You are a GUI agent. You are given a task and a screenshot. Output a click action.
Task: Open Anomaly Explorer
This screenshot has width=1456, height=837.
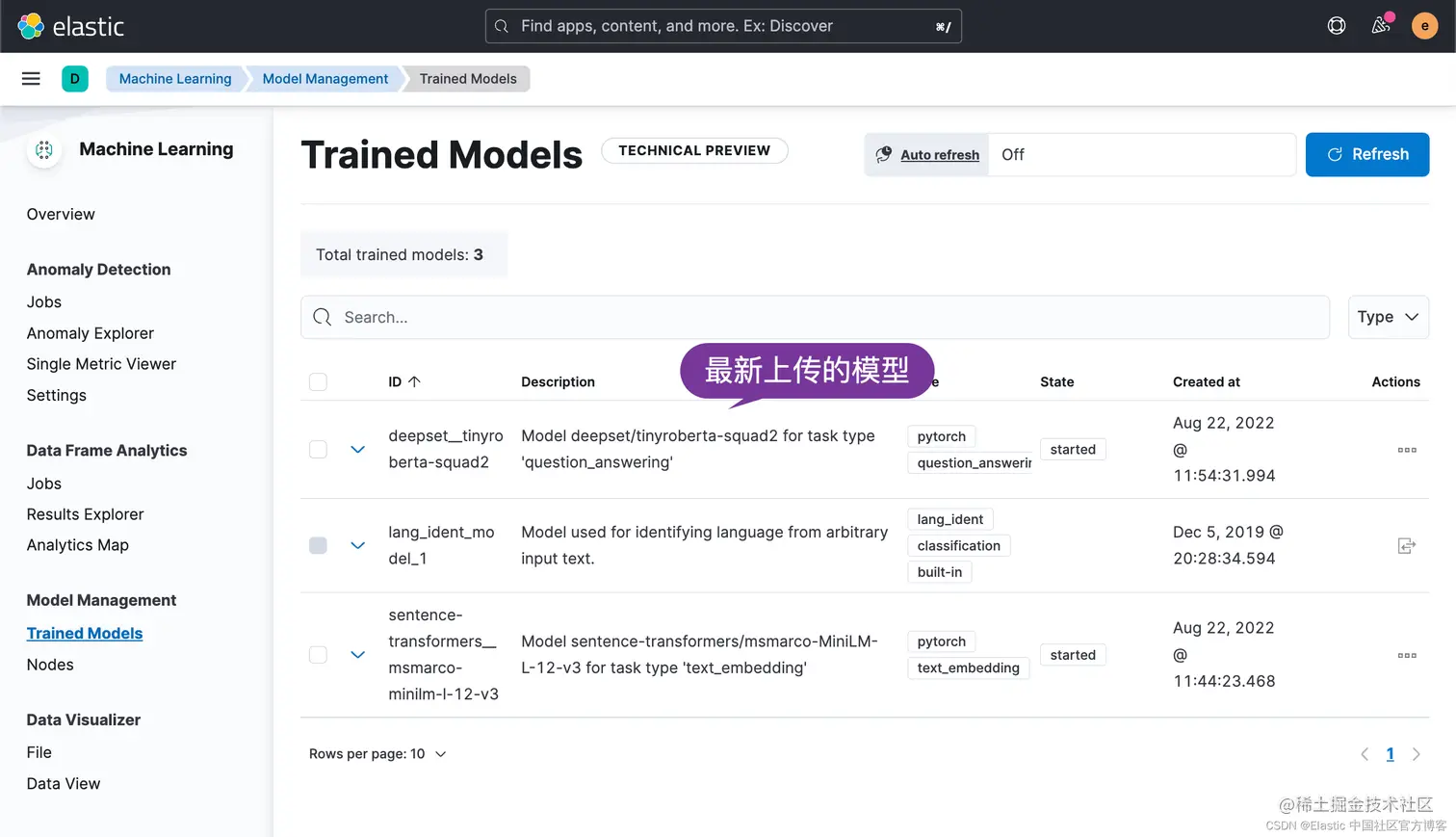(91, 333)
